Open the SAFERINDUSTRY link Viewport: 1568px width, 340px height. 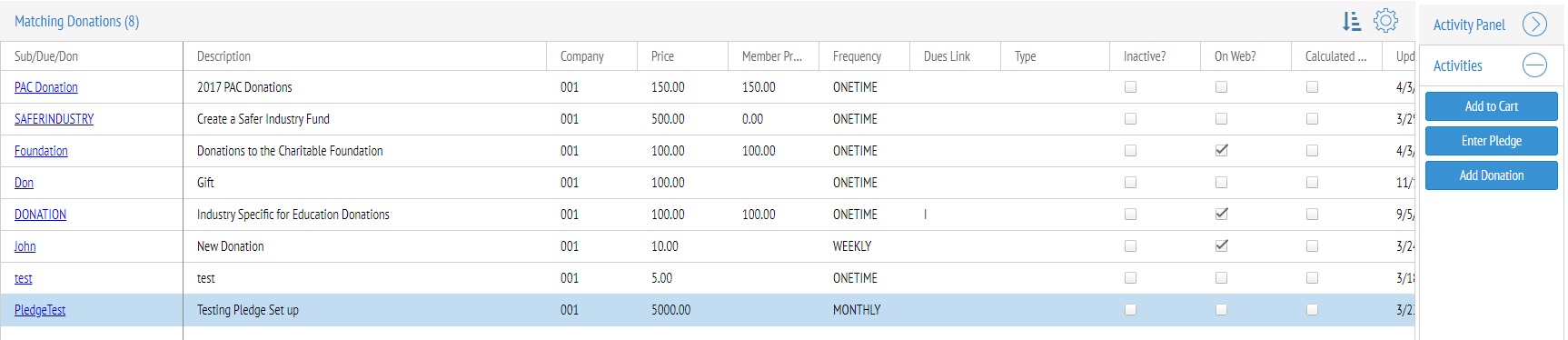point(54,119)
